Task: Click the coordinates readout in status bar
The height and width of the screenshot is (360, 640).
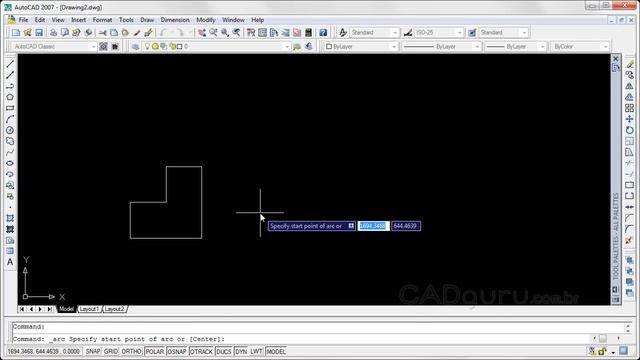Action: pyautogui.click(x=44, y=351)
